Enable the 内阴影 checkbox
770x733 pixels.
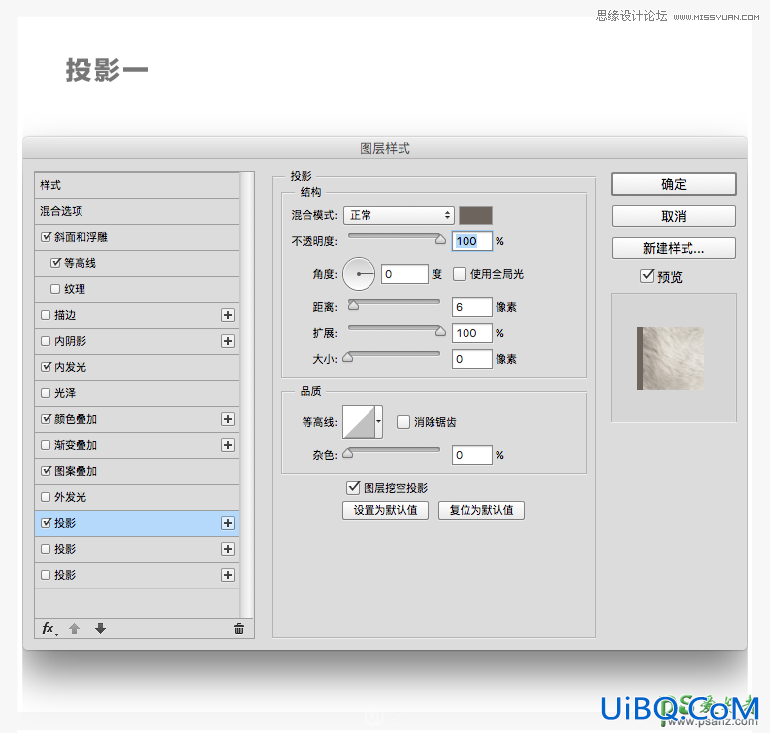[46, 341]
